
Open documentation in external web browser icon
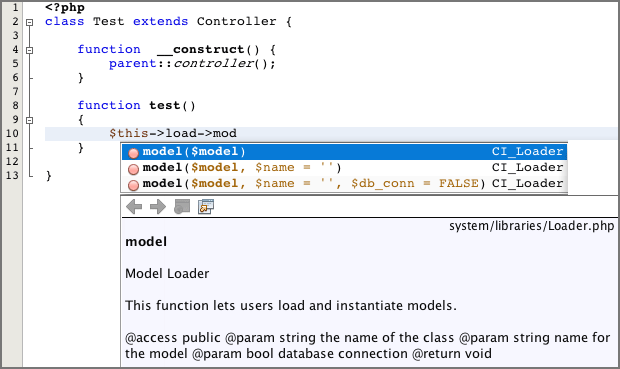click(x=182, y=206)
